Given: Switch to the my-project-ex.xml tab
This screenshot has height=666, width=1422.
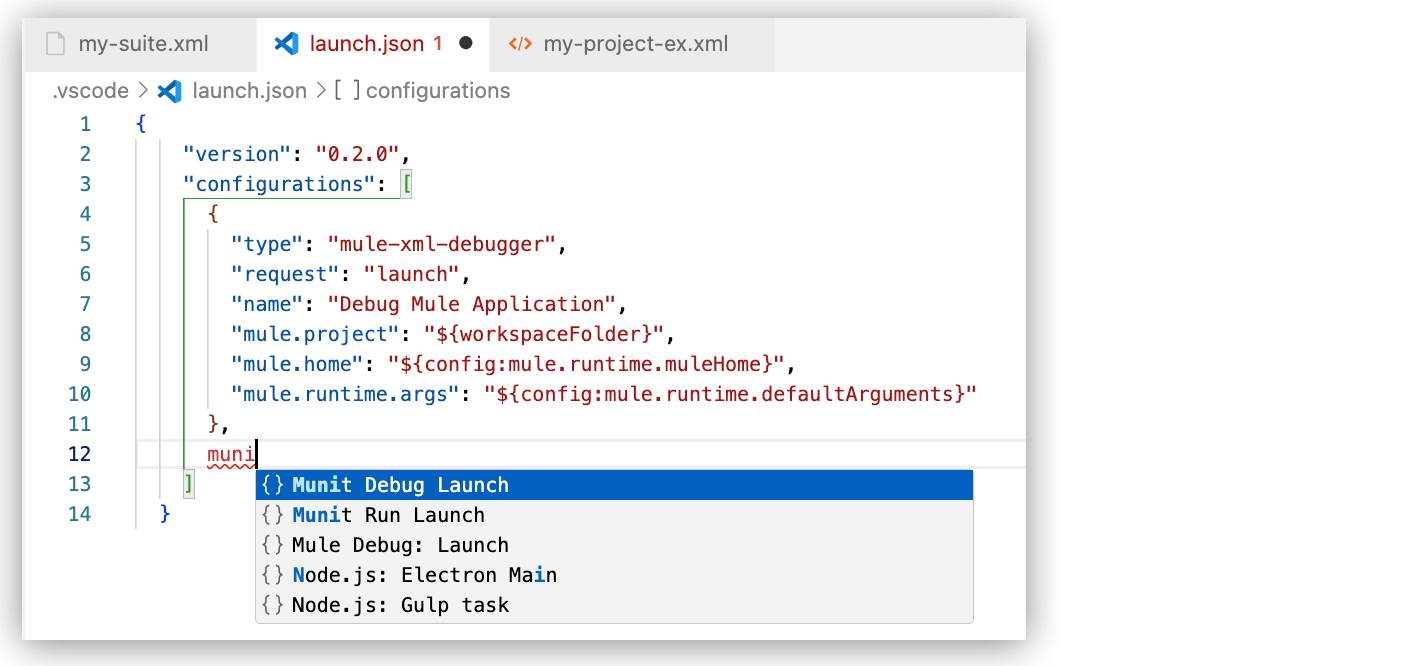Looking at the screenshot, I should 638,43.
